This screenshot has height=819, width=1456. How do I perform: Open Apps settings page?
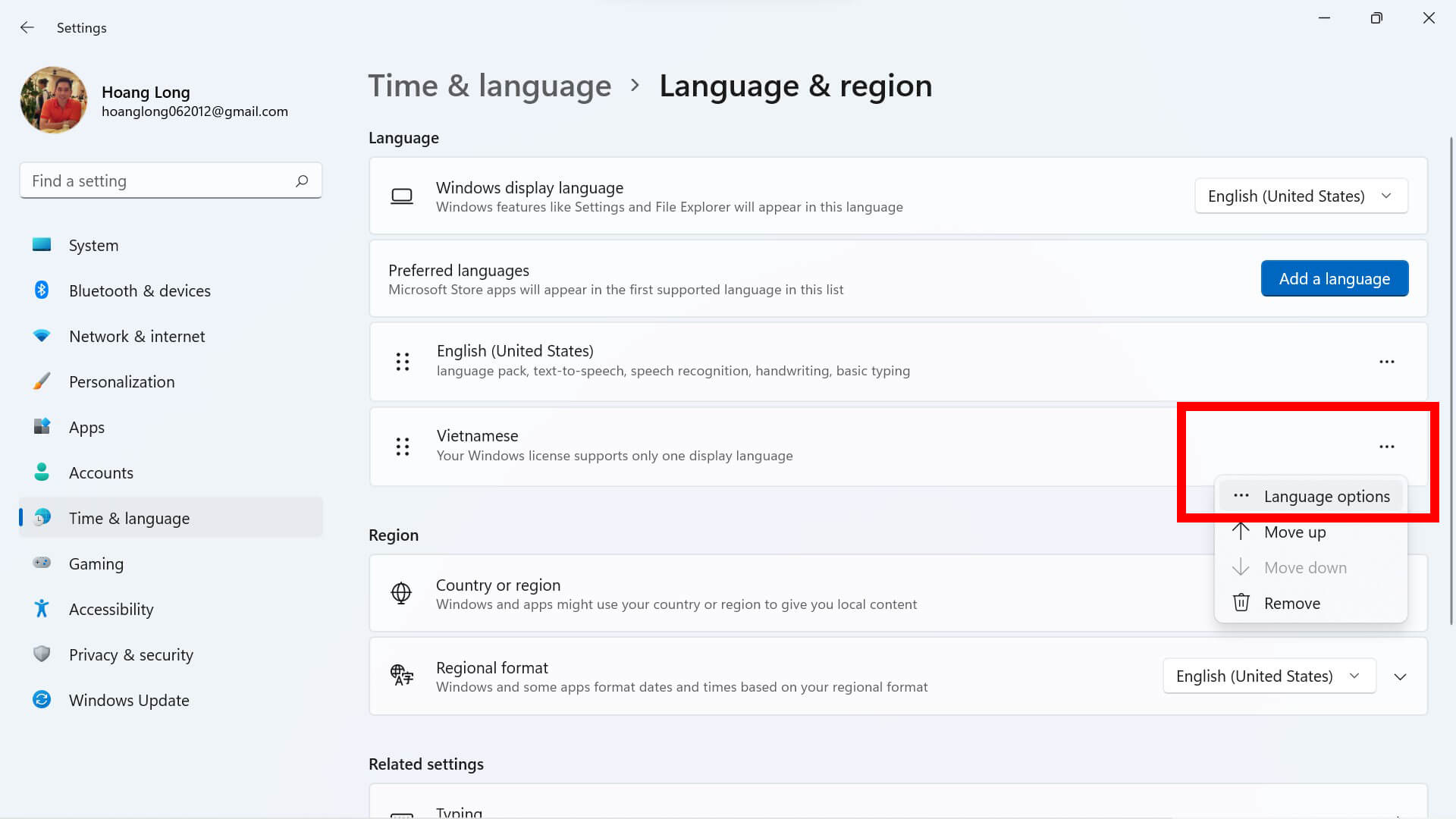[171, 427]
